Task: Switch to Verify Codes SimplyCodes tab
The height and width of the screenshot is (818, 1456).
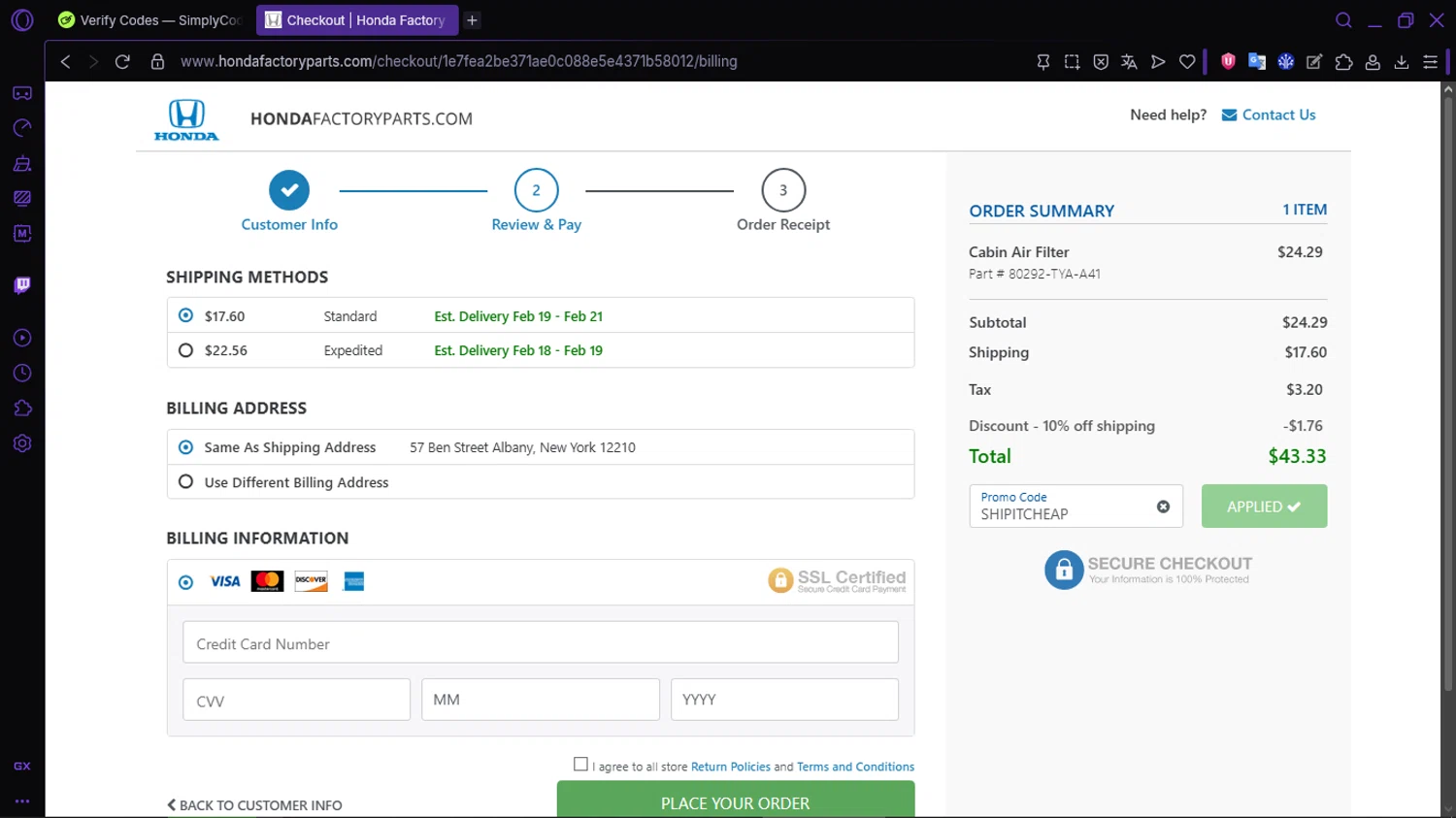Action: [x=149, y=19]
